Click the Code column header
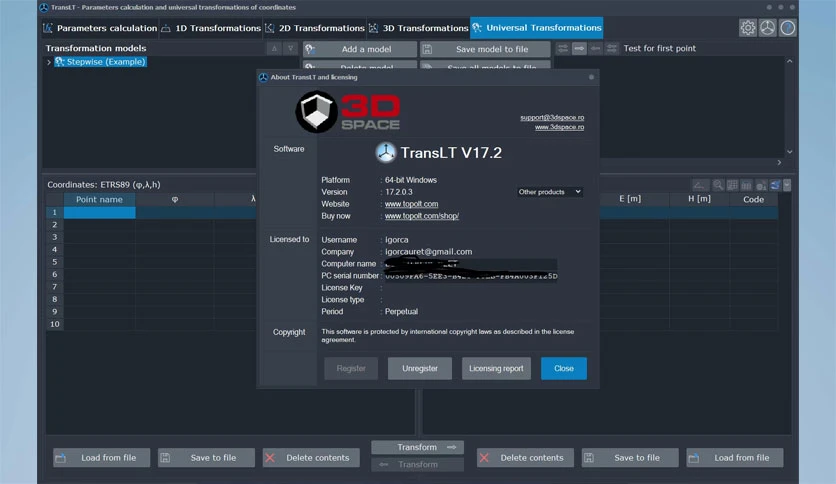Image resolution: width=836 pixels, height=484 pixels. click(x=753, y=199)
